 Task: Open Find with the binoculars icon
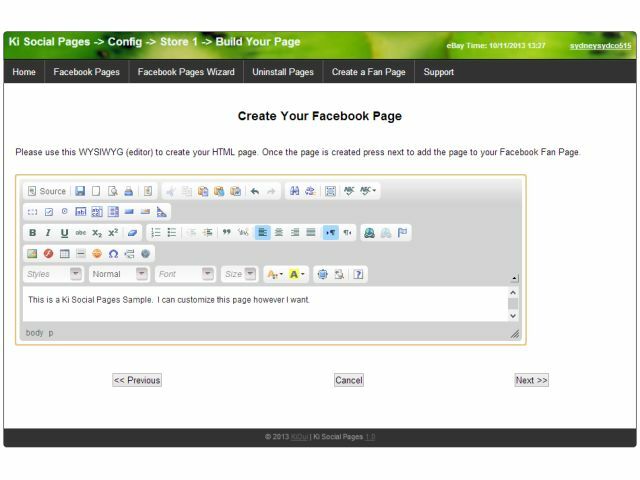pyautogui.click(x=294, y=191)
